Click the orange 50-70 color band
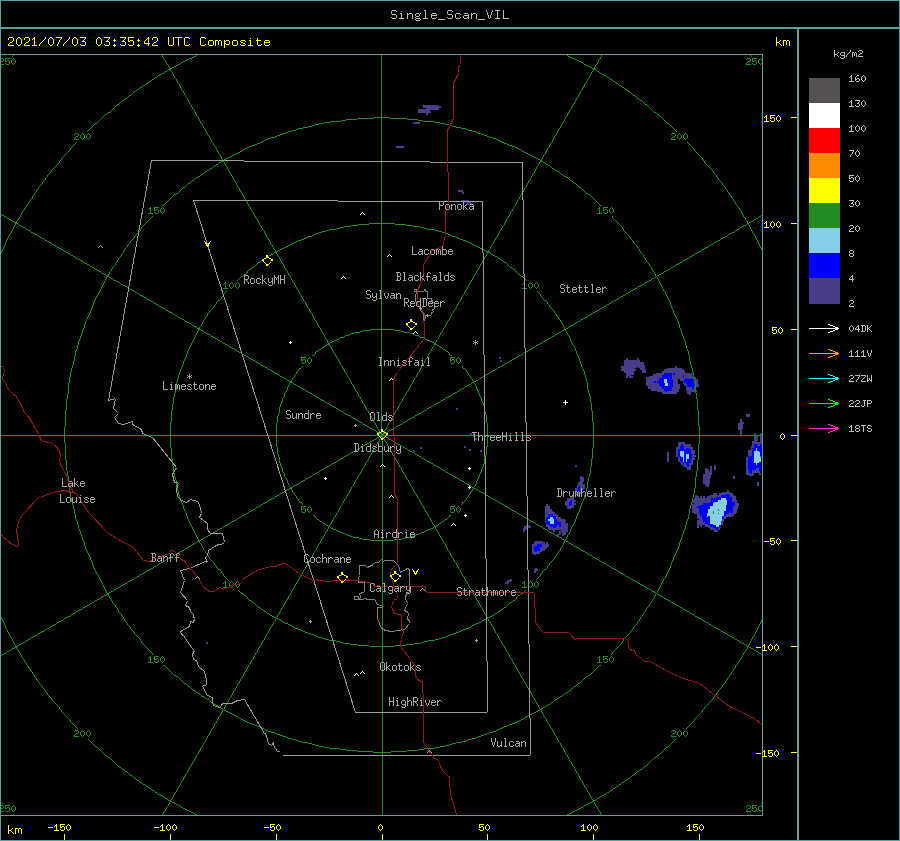 pyautogui.click(x=824, y=166)
